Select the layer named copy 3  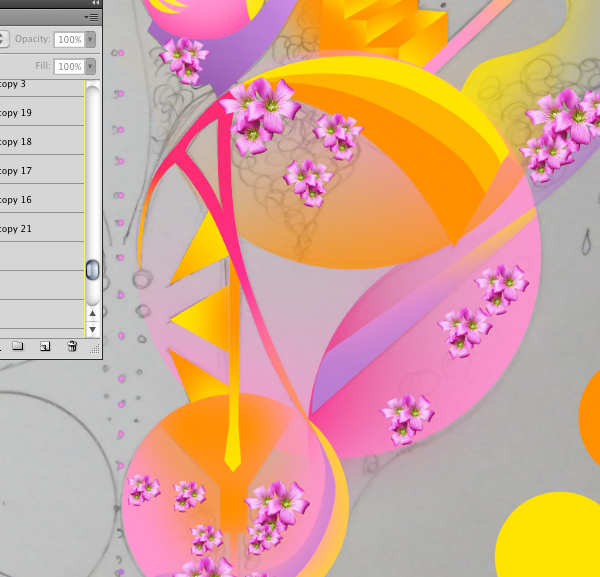tap(42, 86)
